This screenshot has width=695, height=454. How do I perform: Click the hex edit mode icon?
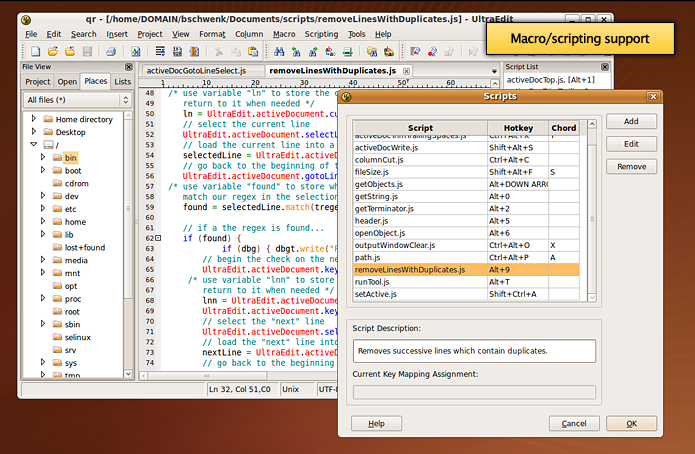177,52
